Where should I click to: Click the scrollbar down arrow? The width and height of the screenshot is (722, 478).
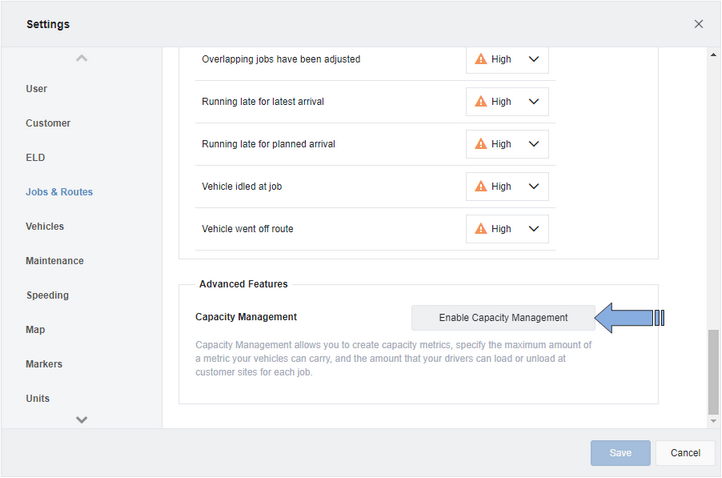pyautogui.click(x=713, y=420)
